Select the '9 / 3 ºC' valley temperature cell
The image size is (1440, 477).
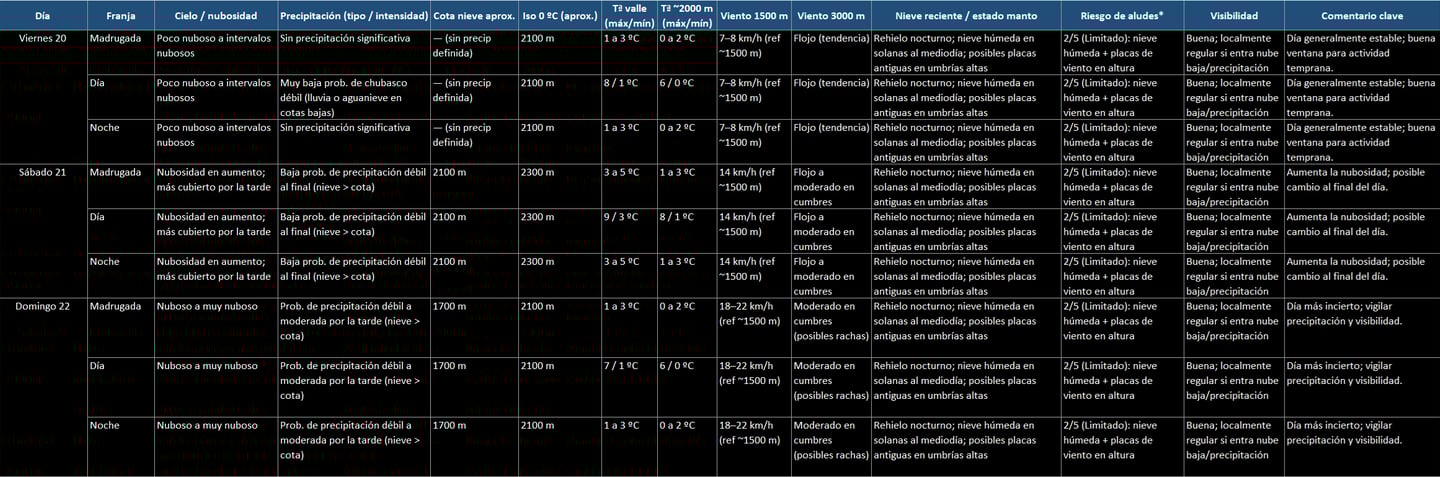pyautogui.click(x=629, y=230)
